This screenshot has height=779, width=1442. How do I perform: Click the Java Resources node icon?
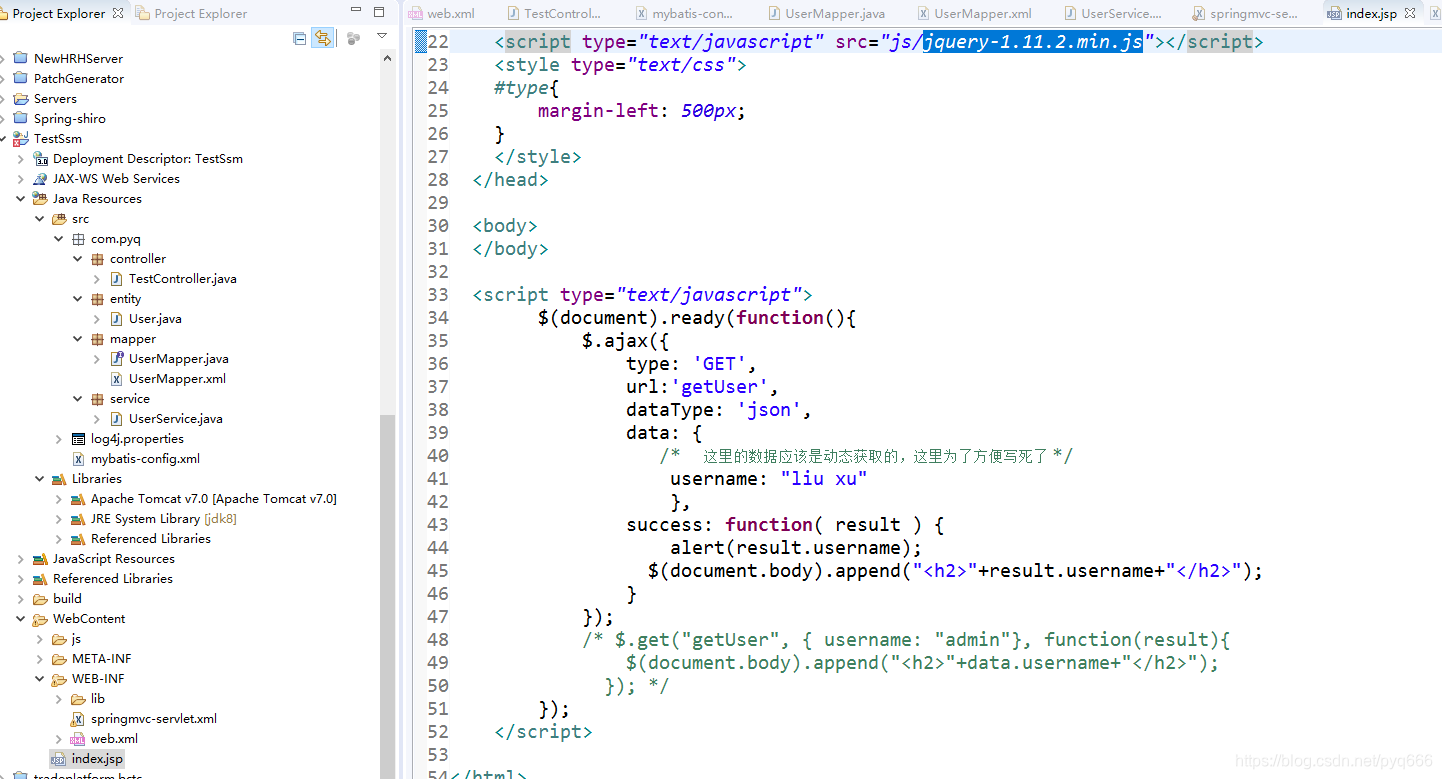point(40,198)
